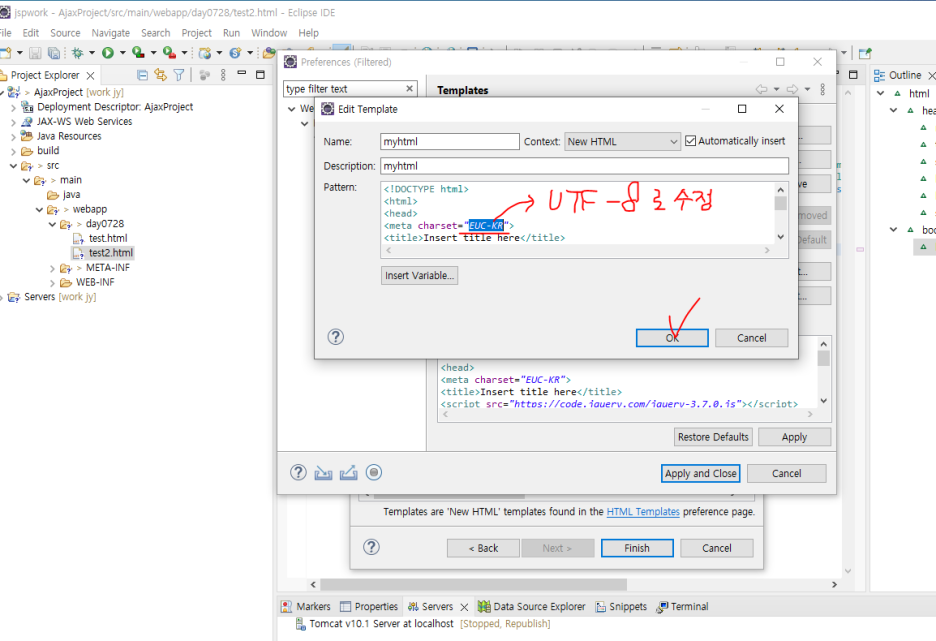Click Cancel in Edit Template dialog
936x641 pixels.
tap(752, 338)
